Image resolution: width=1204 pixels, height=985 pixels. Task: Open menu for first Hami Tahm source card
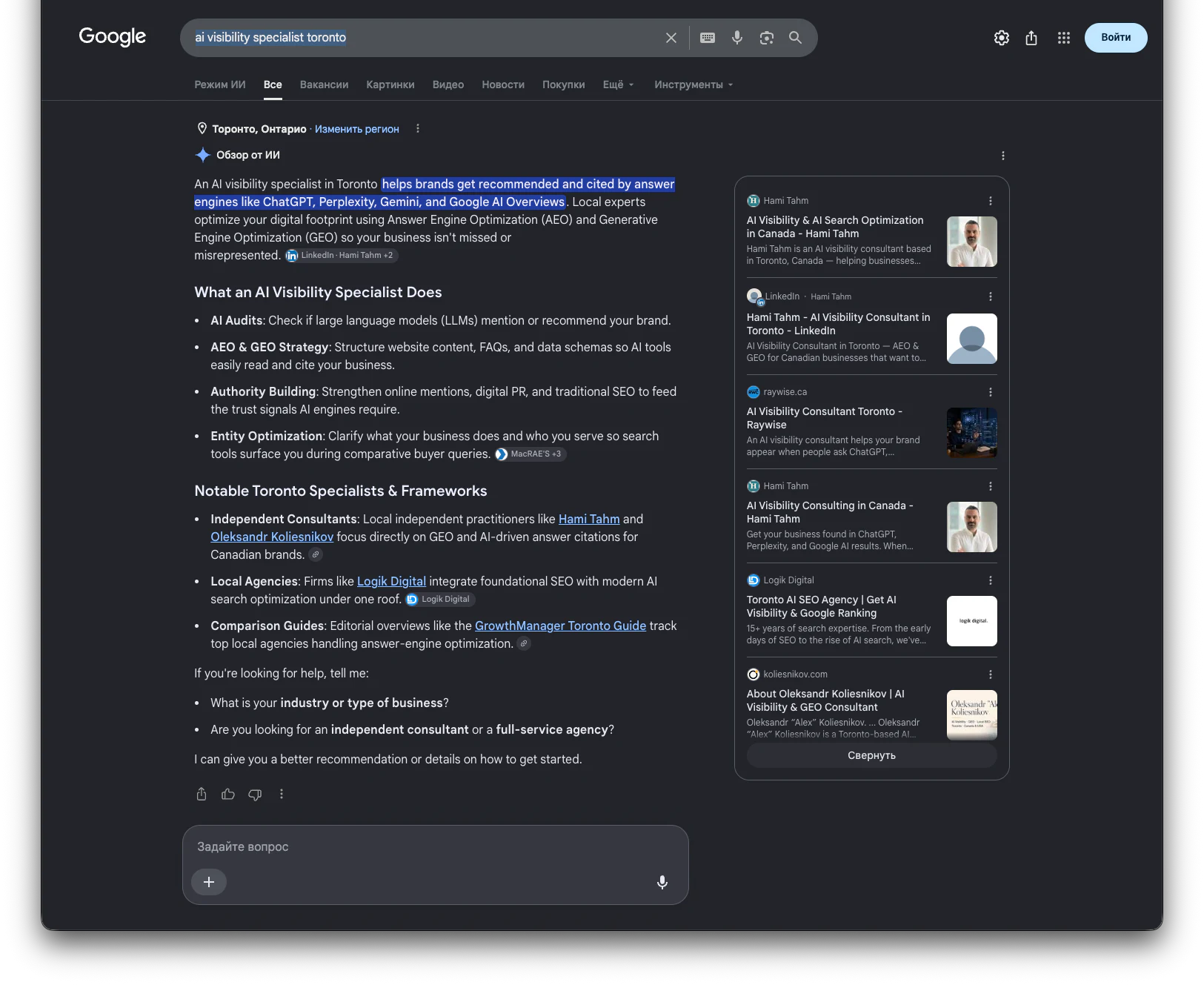[x=991, y=201]
